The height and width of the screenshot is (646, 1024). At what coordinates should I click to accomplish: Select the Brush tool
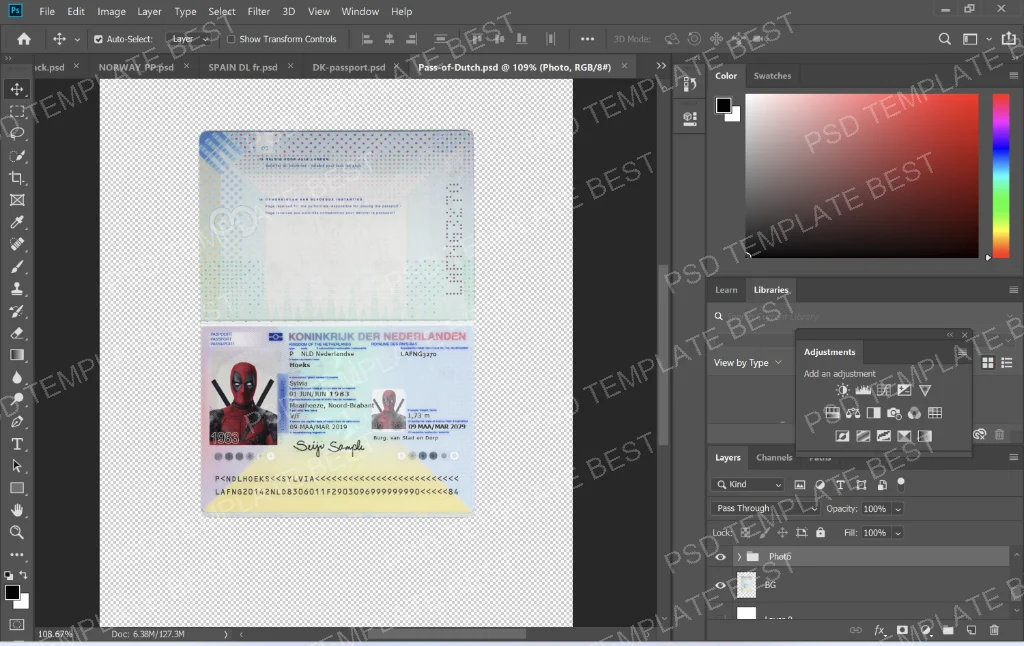(17, 266)
